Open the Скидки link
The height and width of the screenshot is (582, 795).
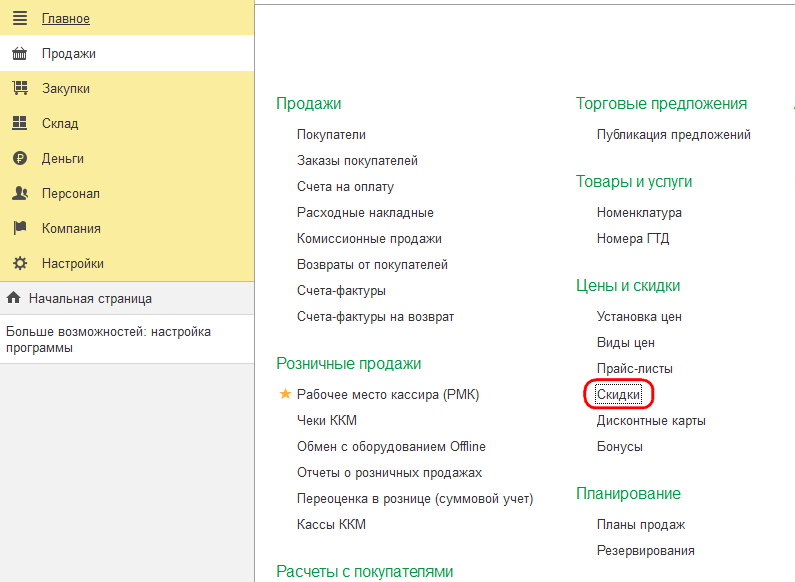point(618,394)
